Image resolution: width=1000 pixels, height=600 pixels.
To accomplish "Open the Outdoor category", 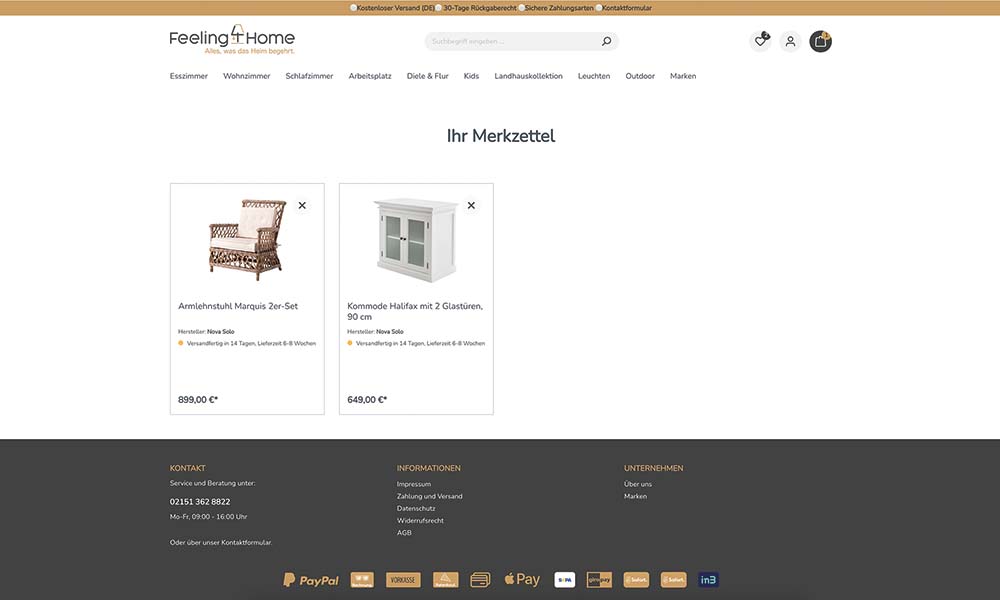I will (x=640, y=76).
